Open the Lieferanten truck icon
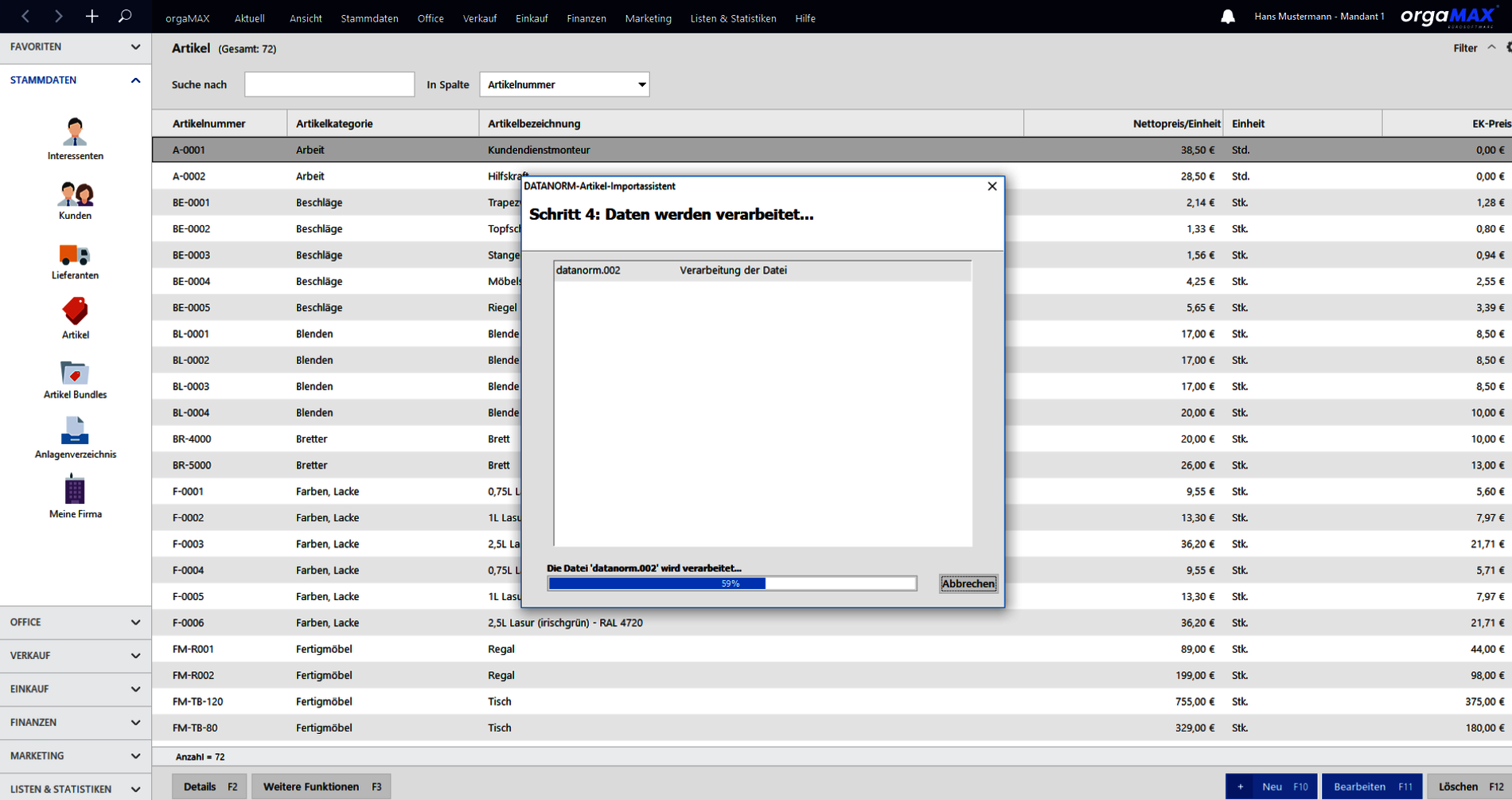 (75, 255)
